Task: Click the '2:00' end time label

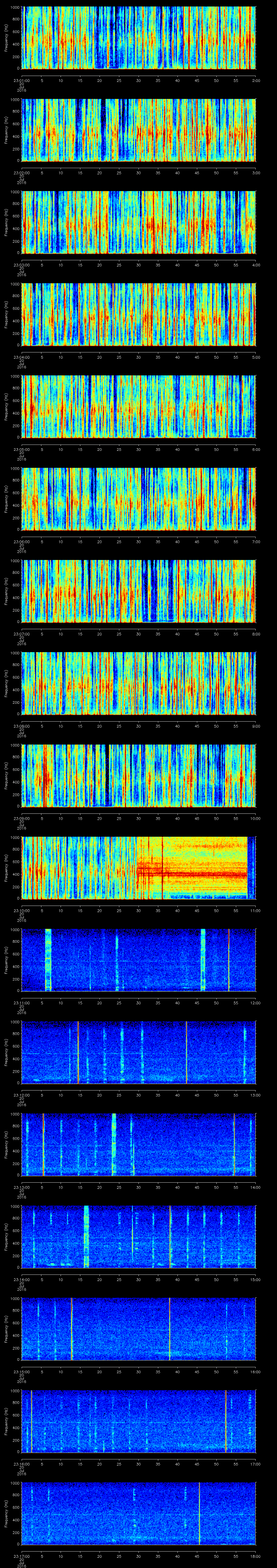Action: click(x=256, y=80)
